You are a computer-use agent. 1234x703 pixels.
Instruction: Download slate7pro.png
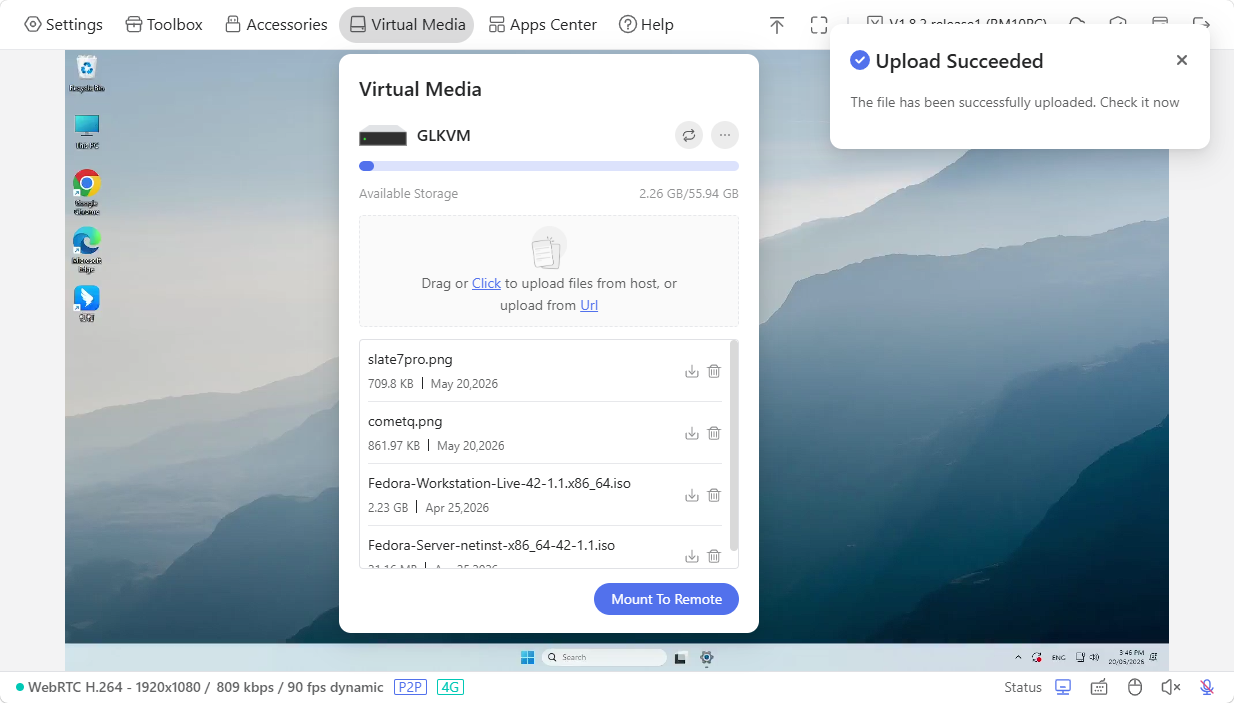click(691, 371)
